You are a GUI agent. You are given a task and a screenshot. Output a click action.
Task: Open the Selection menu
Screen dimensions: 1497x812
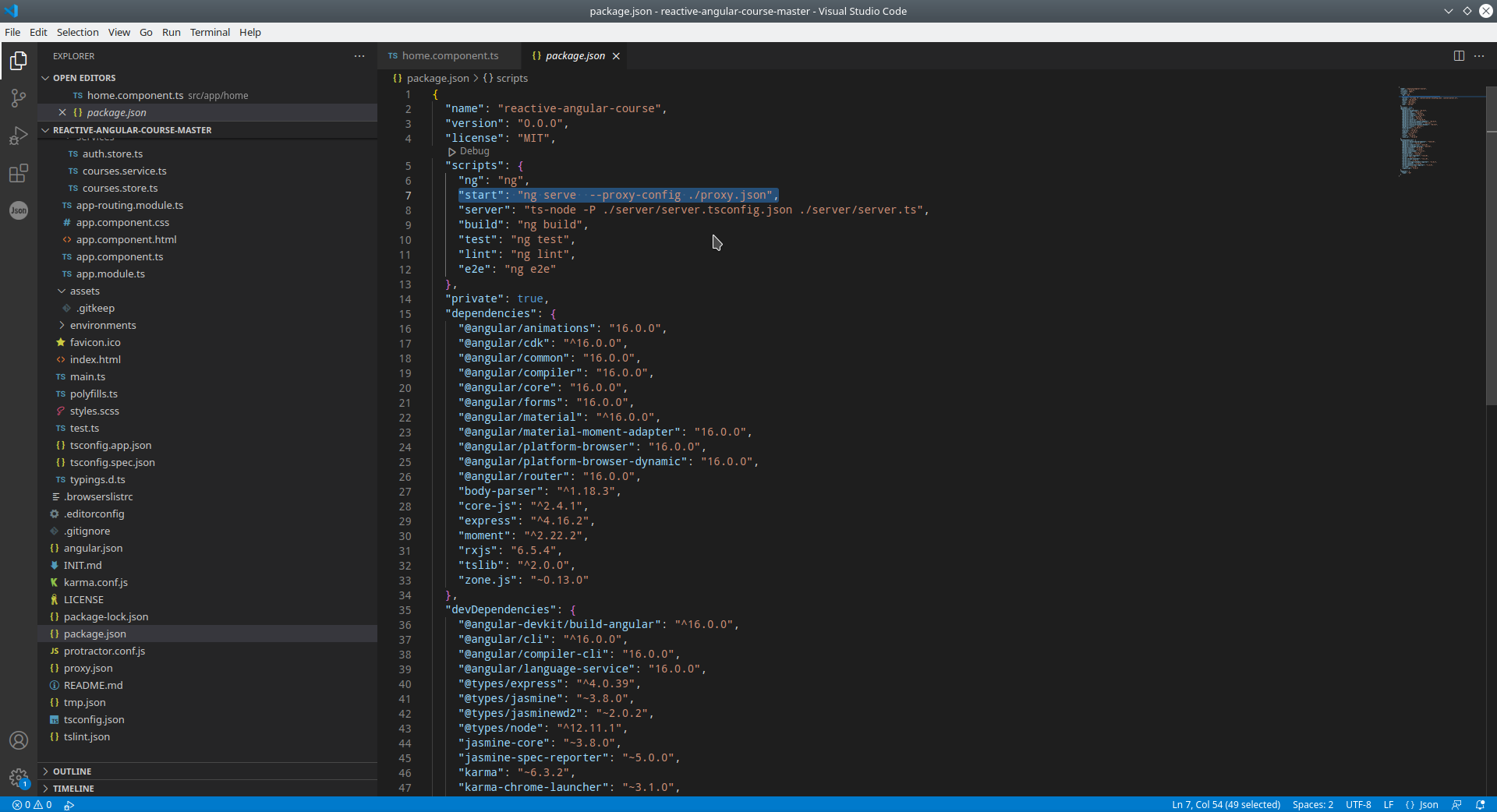(x=77, y=32)
